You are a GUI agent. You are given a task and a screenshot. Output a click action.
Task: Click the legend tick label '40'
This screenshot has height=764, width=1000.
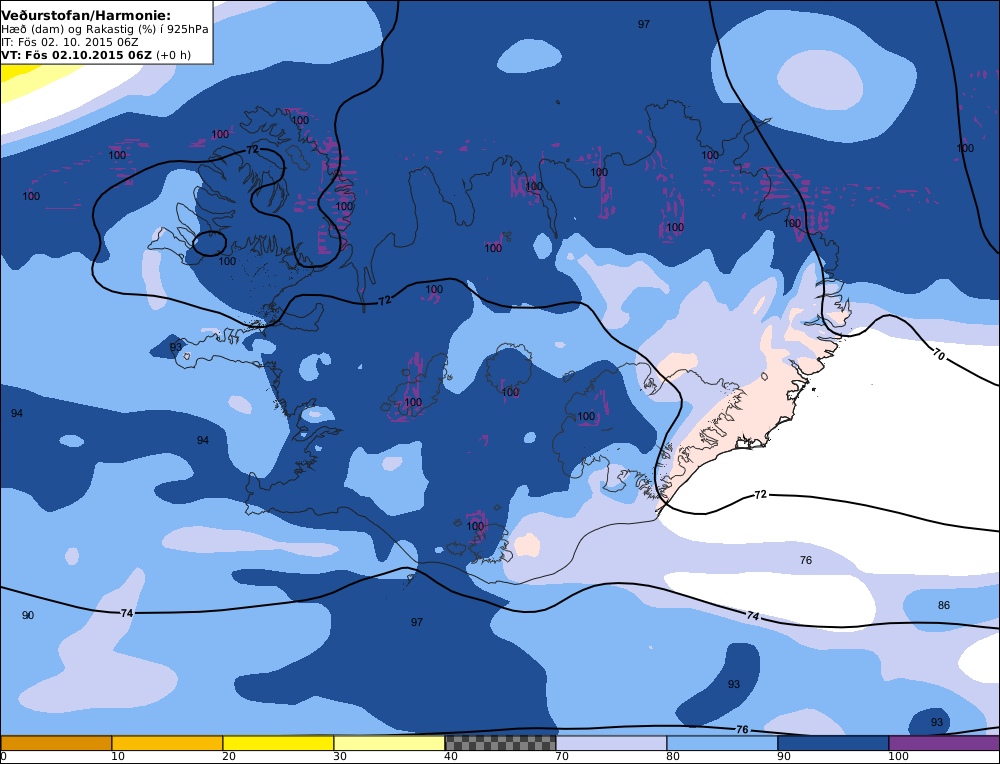[x=451, y=756]
